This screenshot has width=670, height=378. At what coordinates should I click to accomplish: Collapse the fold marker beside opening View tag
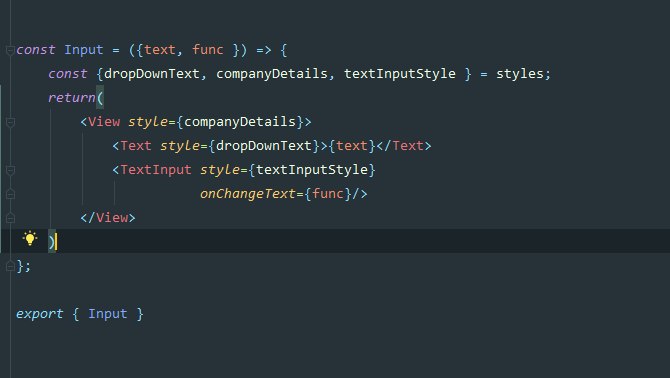click(10, 123)
